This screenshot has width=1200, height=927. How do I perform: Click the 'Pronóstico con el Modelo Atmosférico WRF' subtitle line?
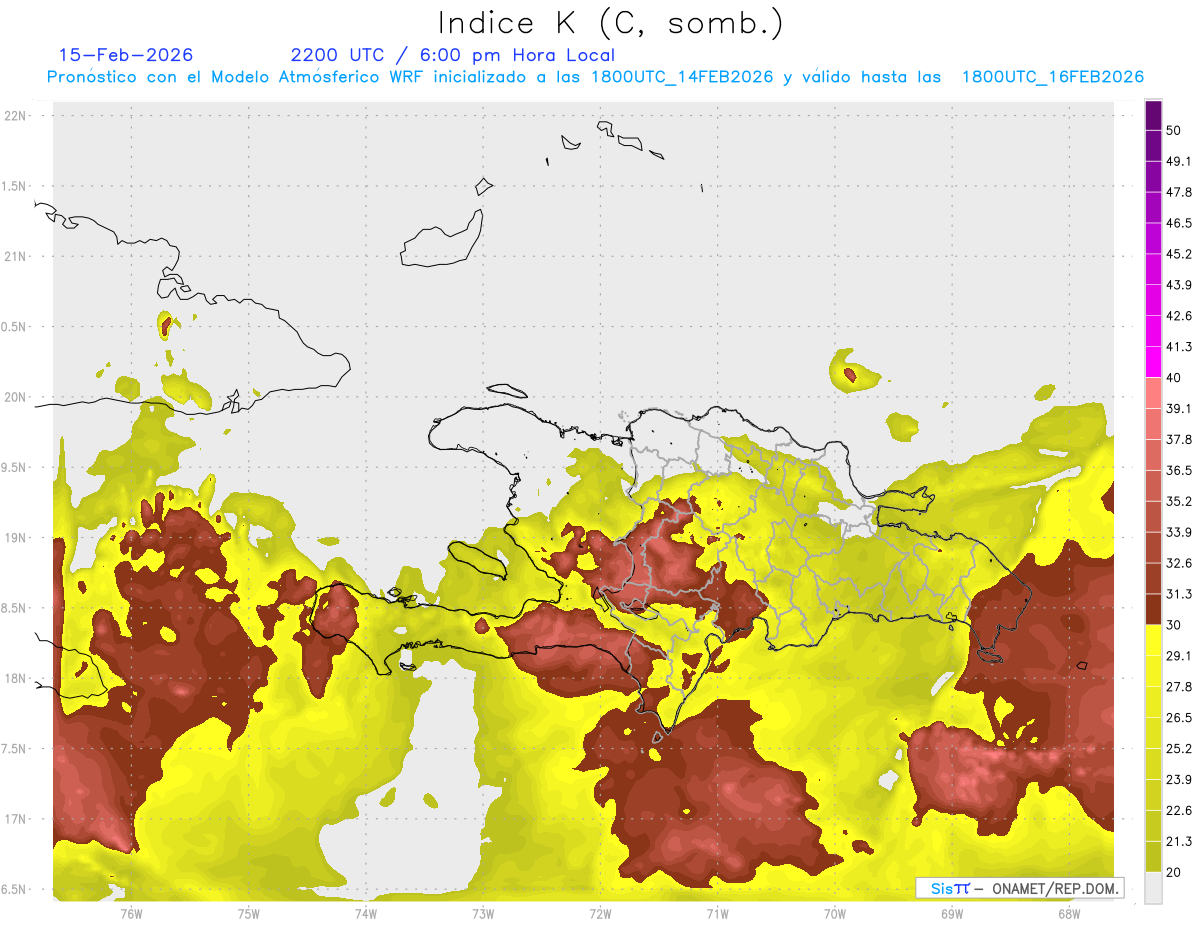point(595,77)
